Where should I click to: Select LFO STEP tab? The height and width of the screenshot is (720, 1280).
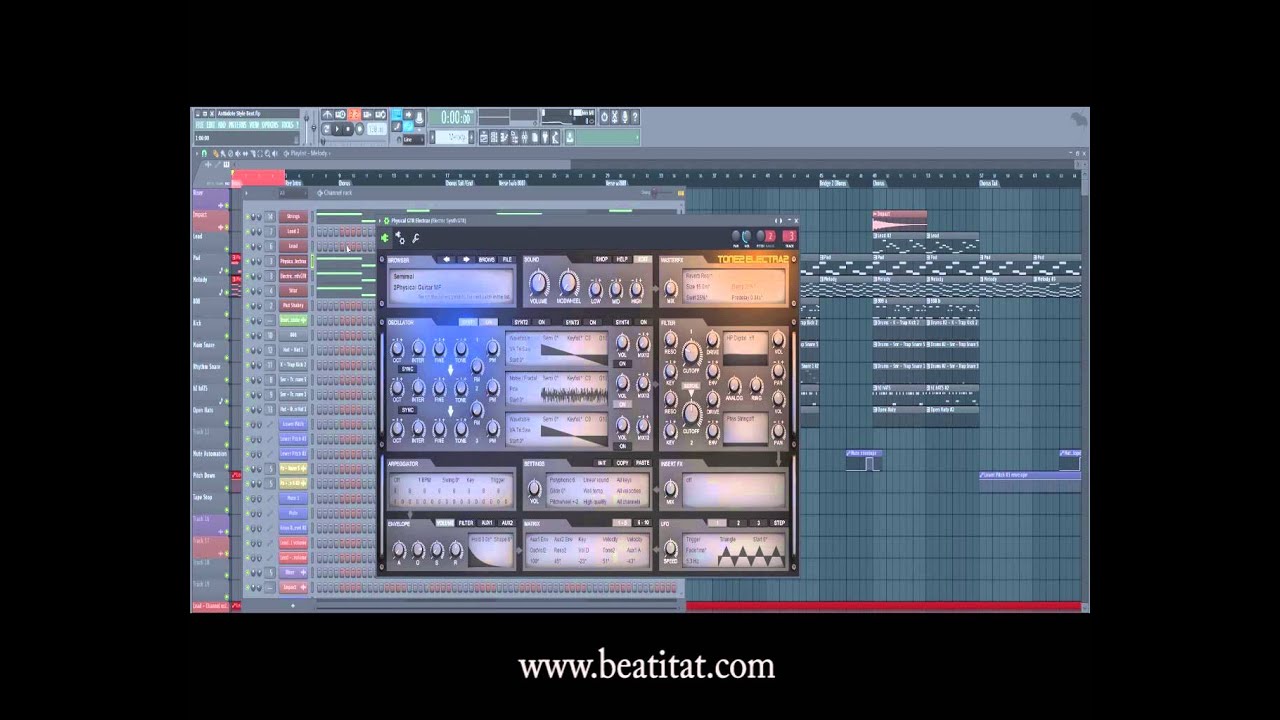pyautogui.click(x=779, y=522)
